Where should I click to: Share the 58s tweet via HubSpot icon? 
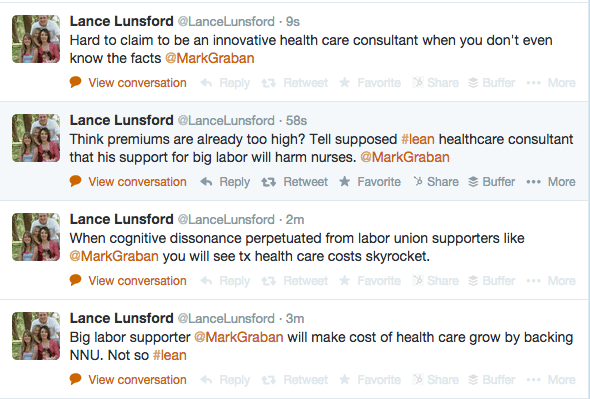pyautogui.click(x=436, y=182)
